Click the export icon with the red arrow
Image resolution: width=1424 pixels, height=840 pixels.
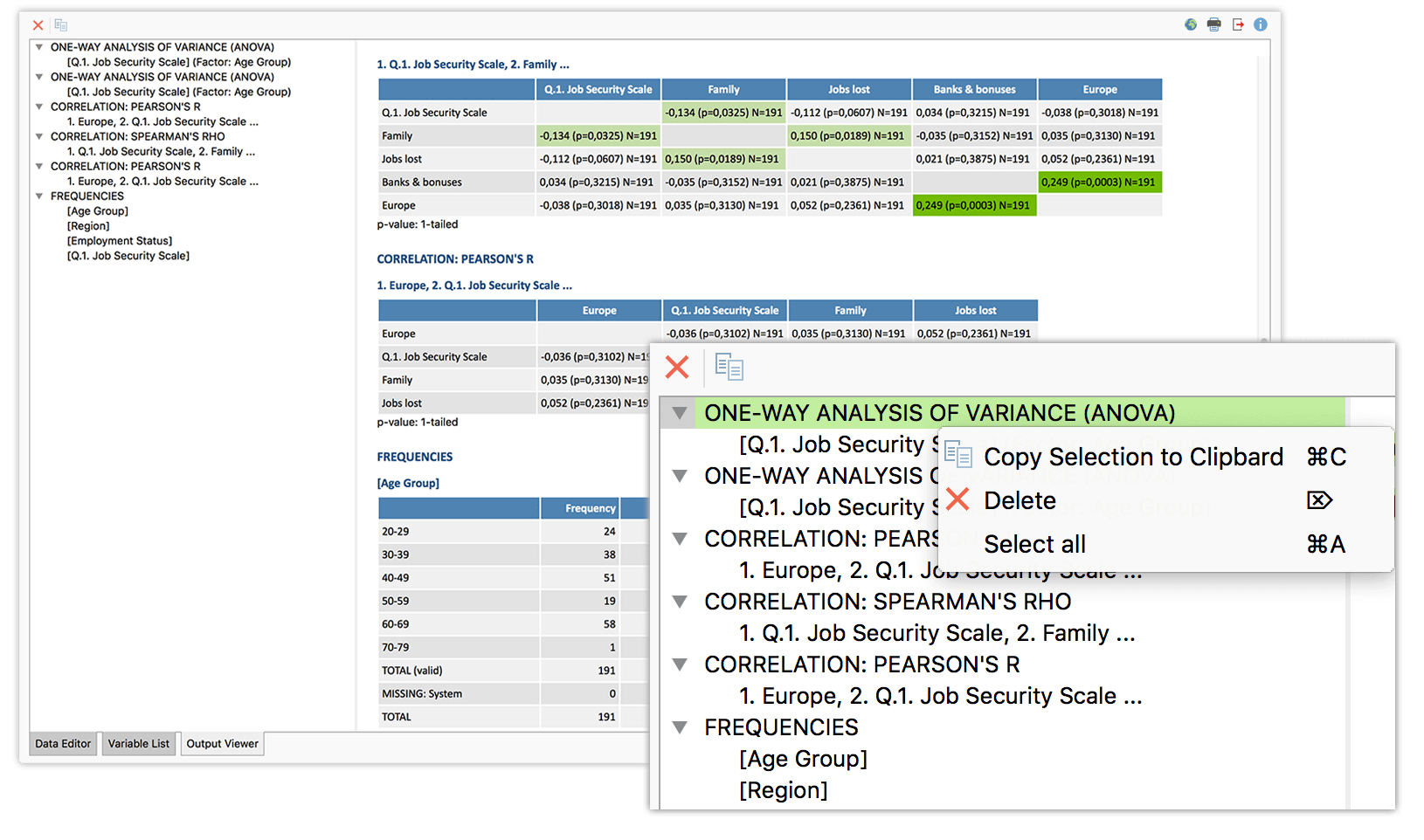click(x=1238, y=24)
